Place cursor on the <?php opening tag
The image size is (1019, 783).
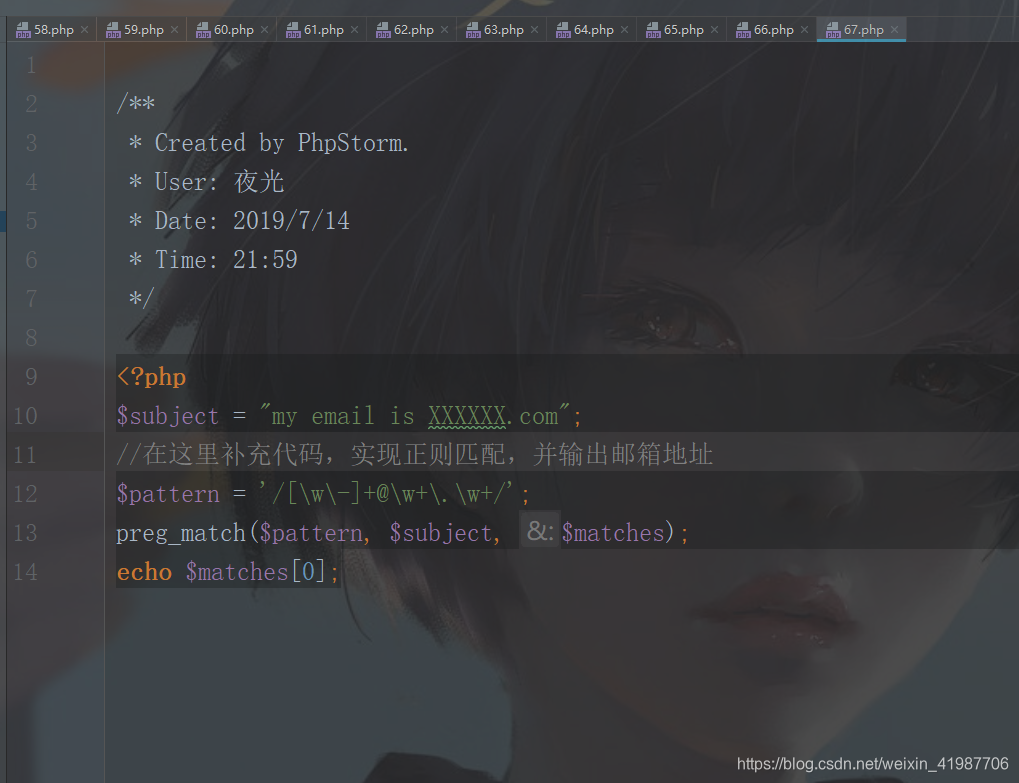[x=151, y=377]
